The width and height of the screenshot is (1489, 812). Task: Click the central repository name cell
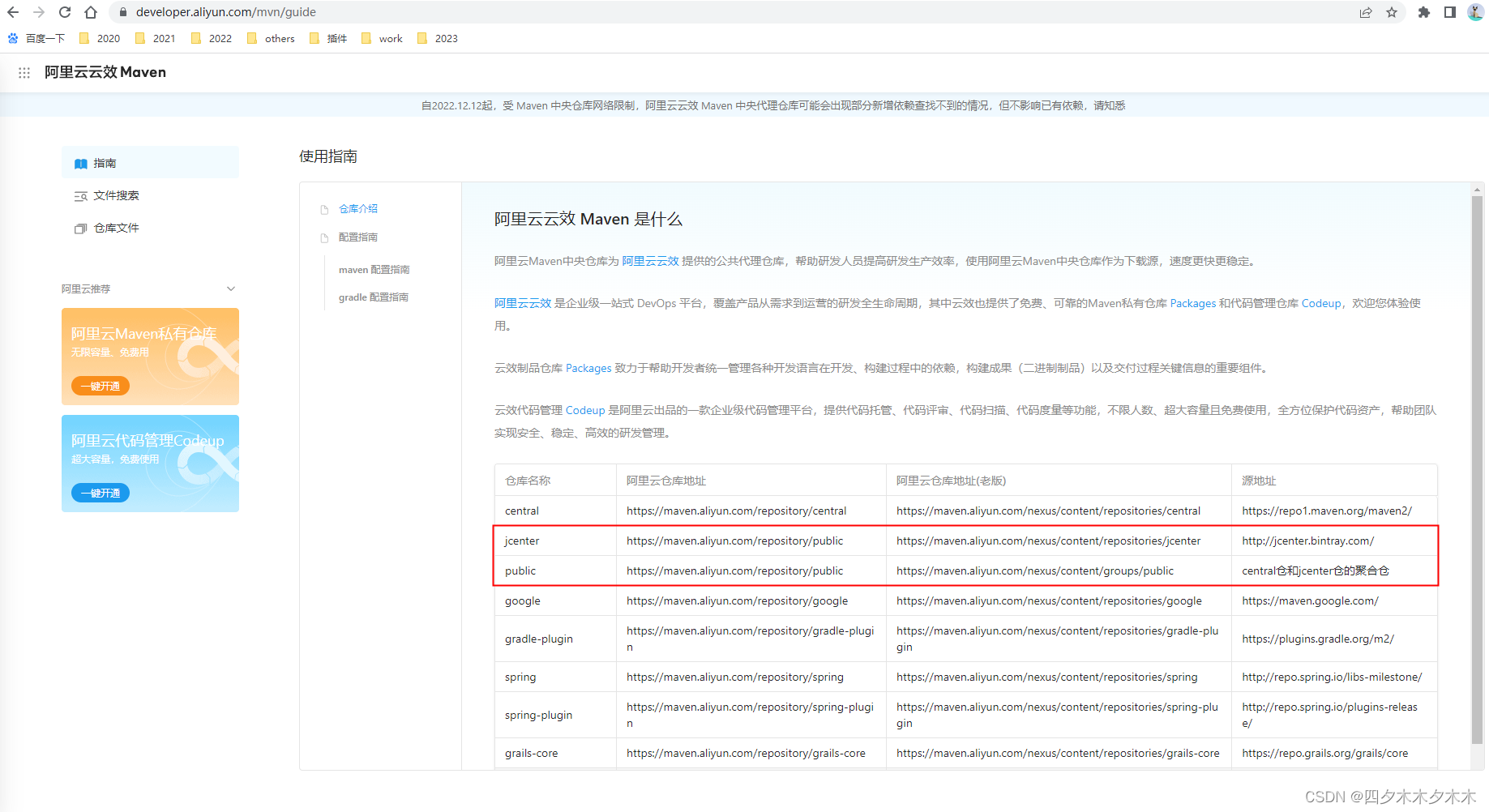coord(555,511)
